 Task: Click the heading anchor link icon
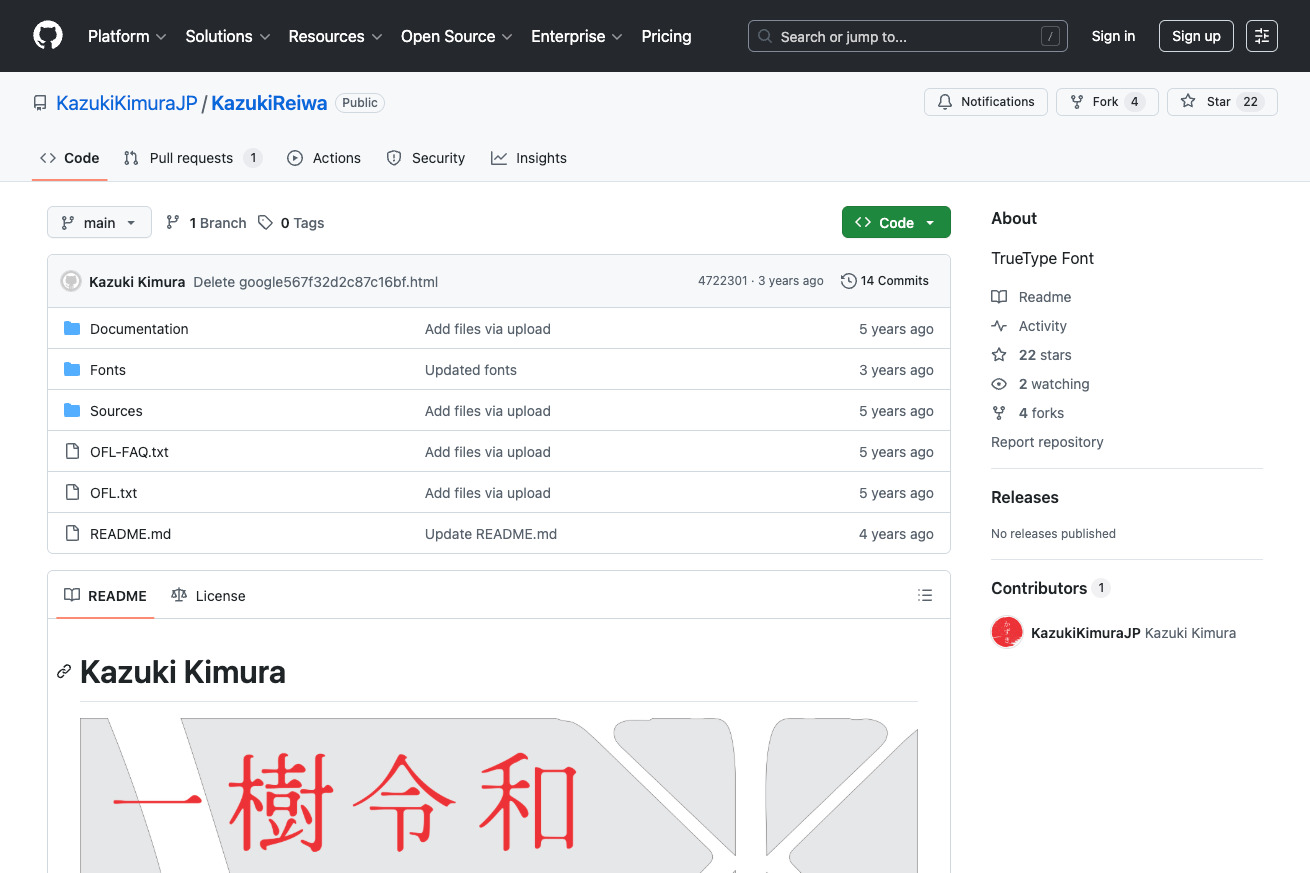pos(64,672)
